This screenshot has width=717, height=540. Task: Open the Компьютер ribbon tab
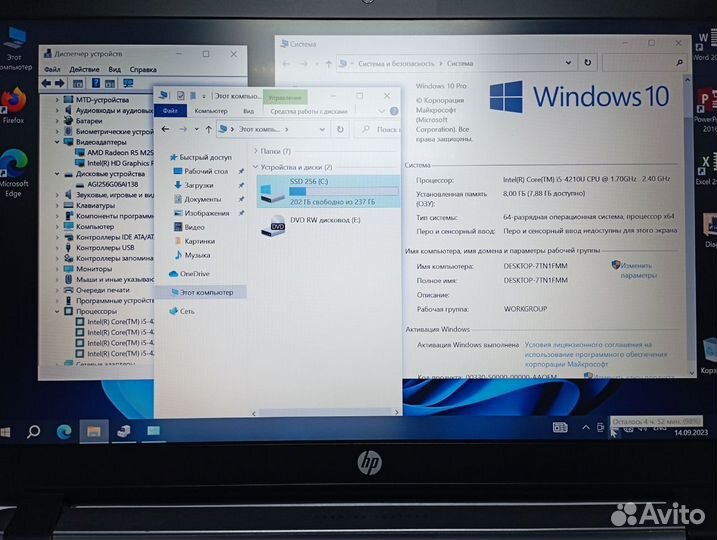click(x=211, y=111)
